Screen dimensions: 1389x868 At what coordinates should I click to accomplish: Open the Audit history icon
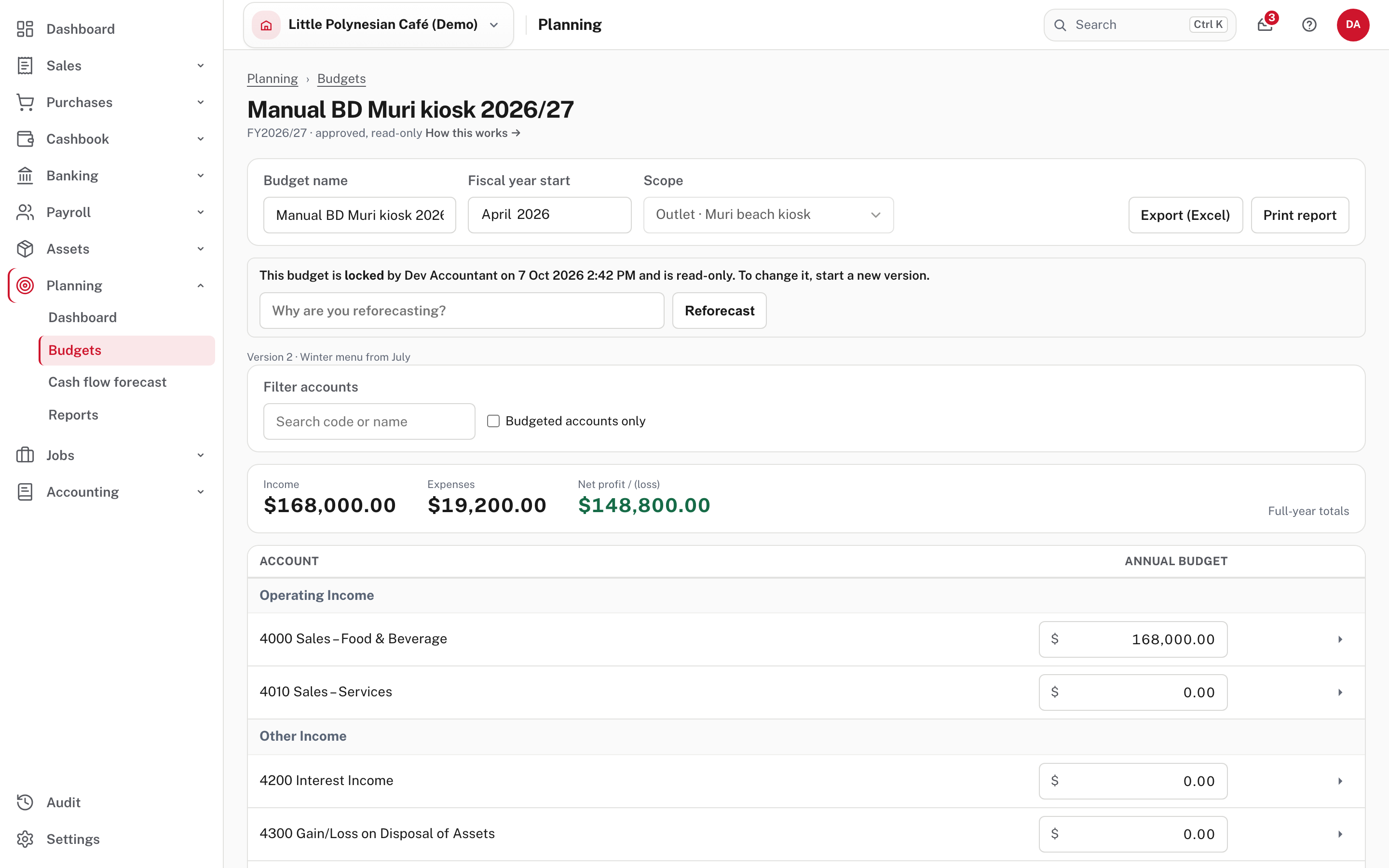point(25,802)
